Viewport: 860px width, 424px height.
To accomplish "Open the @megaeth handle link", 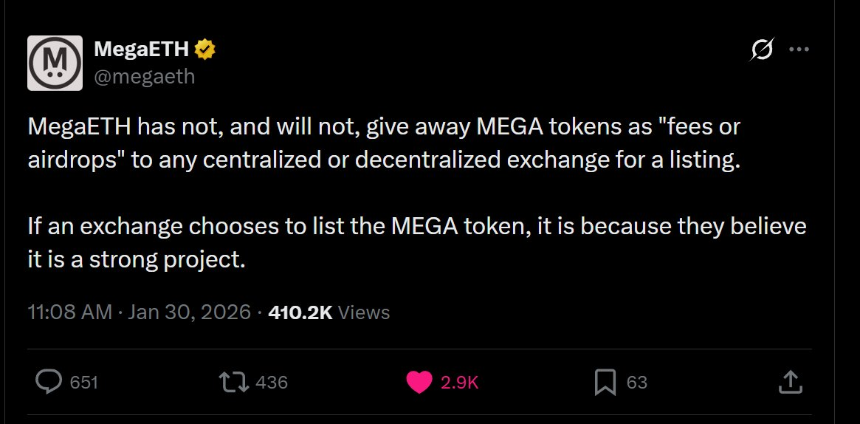I will point(144,75).
